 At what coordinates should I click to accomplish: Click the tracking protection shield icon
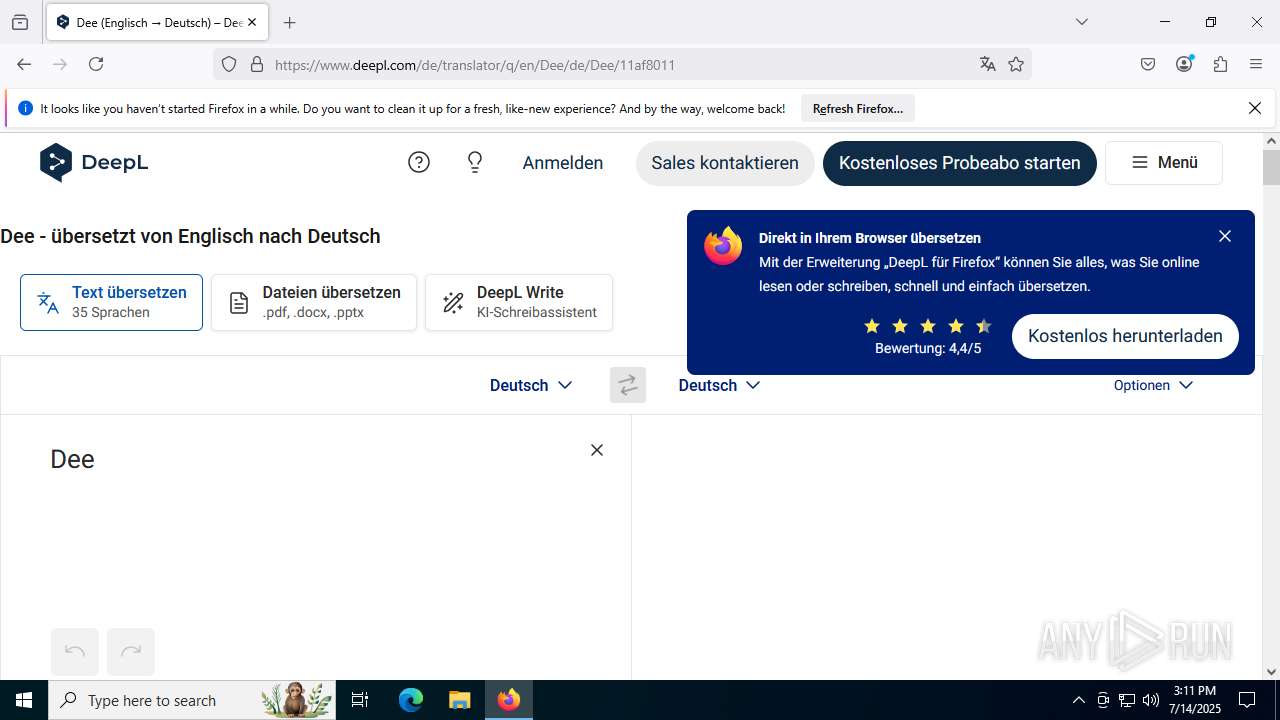[x=229, y=64]
